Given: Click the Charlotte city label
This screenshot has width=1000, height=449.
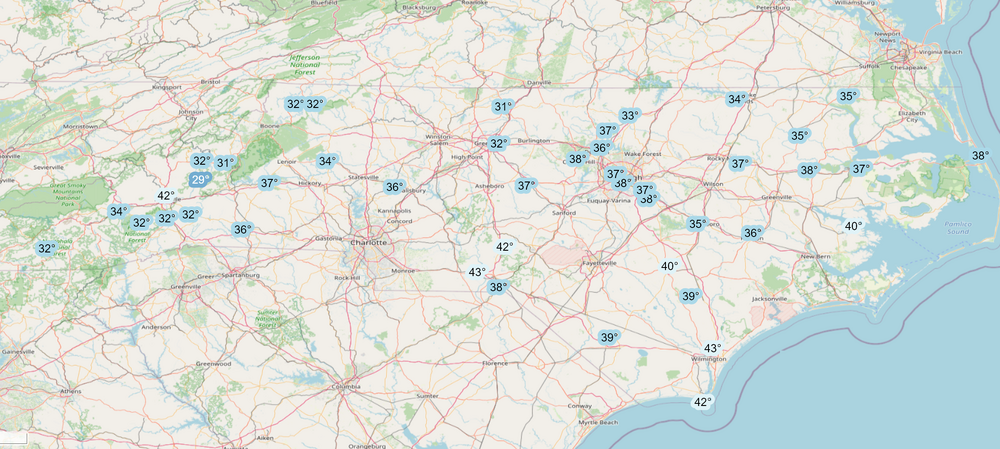Looking at the screenshot, I should (369, 242).
